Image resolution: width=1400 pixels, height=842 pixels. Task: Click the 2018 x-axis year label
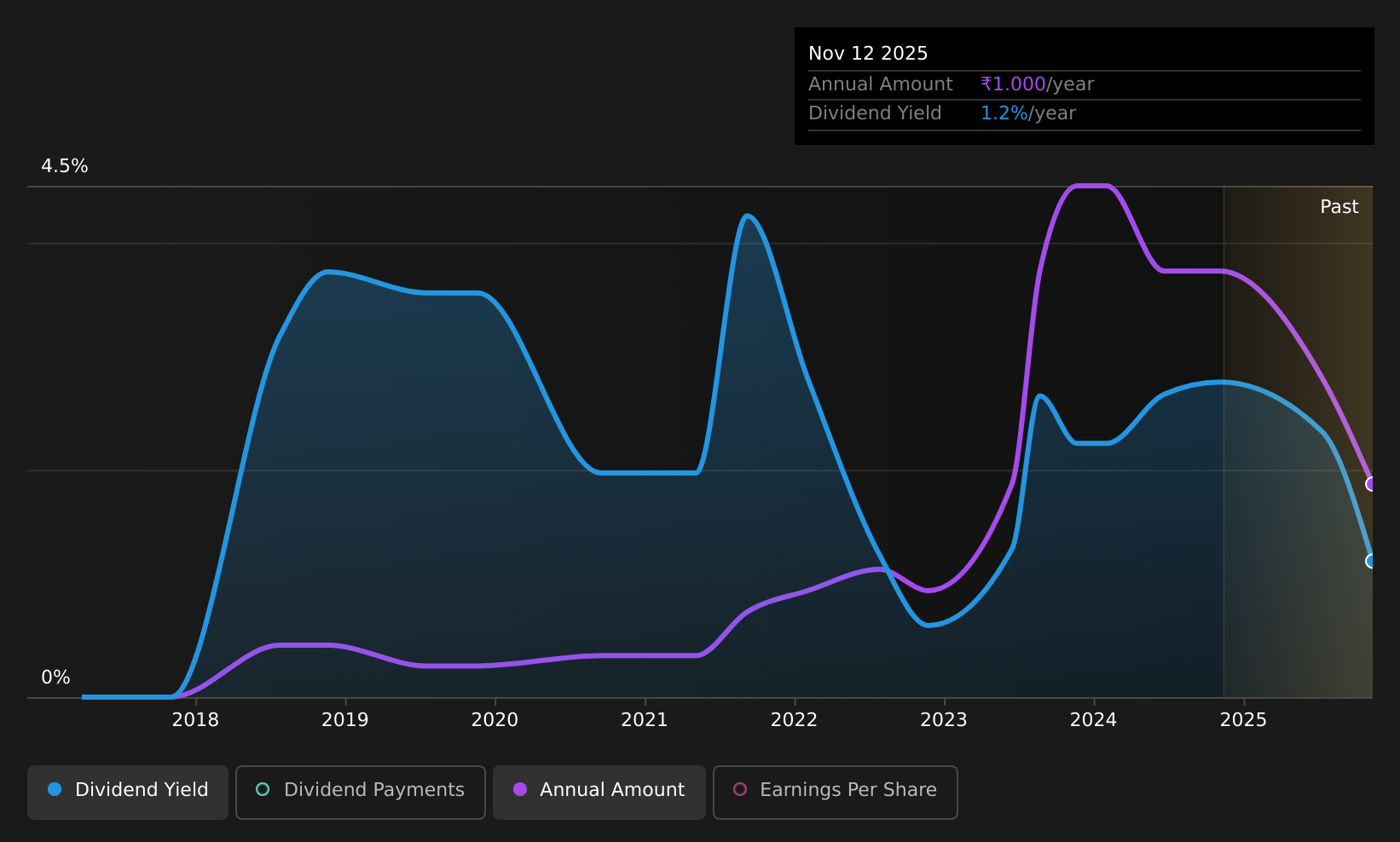[x=195, y=720]
